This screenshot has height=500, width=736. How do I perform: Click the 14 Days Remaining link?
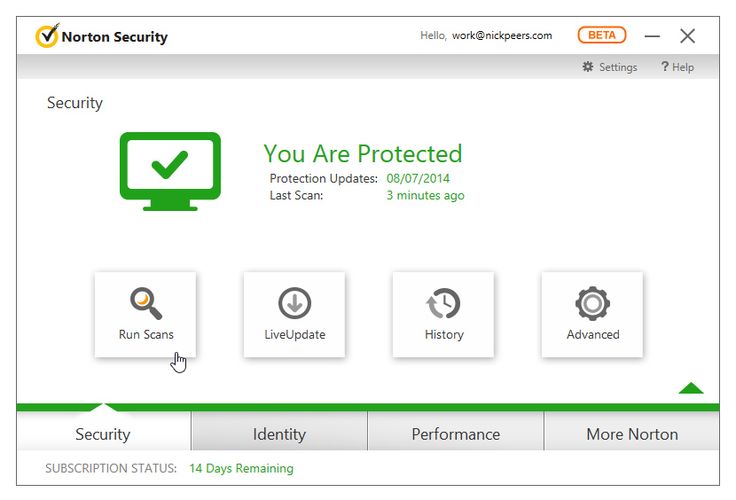pyautogui.click(x=241, y=468)
